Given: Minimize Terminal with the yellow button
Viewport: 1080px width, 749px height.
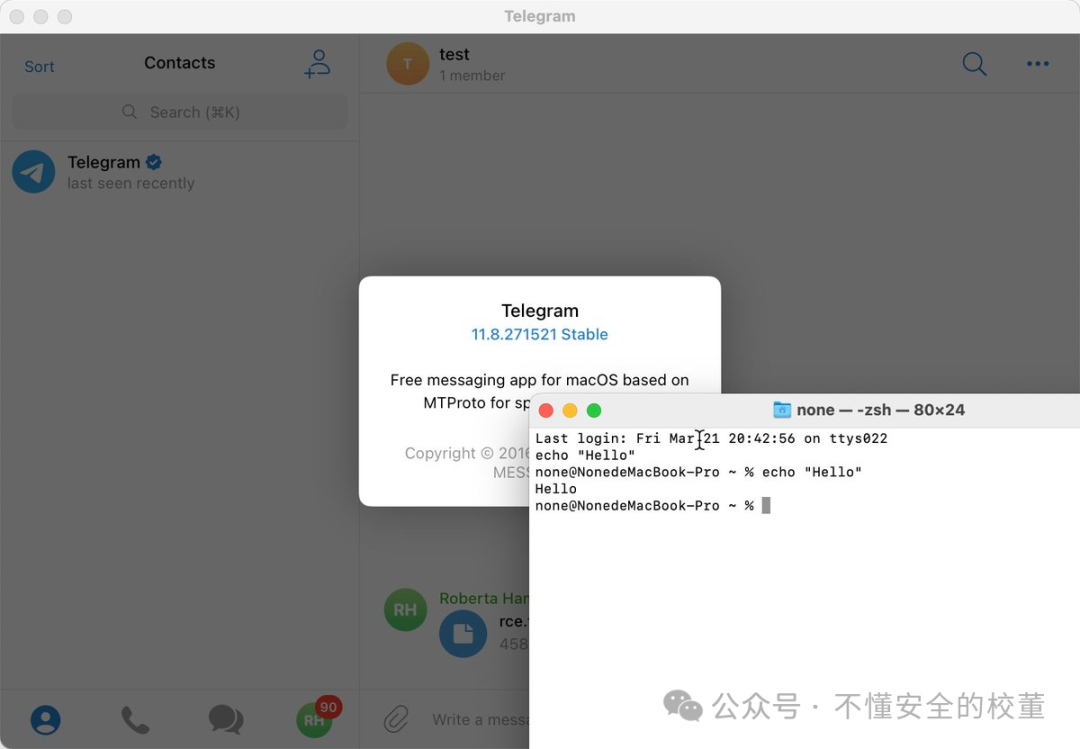Looking at the screenshot, I should 570,411.
